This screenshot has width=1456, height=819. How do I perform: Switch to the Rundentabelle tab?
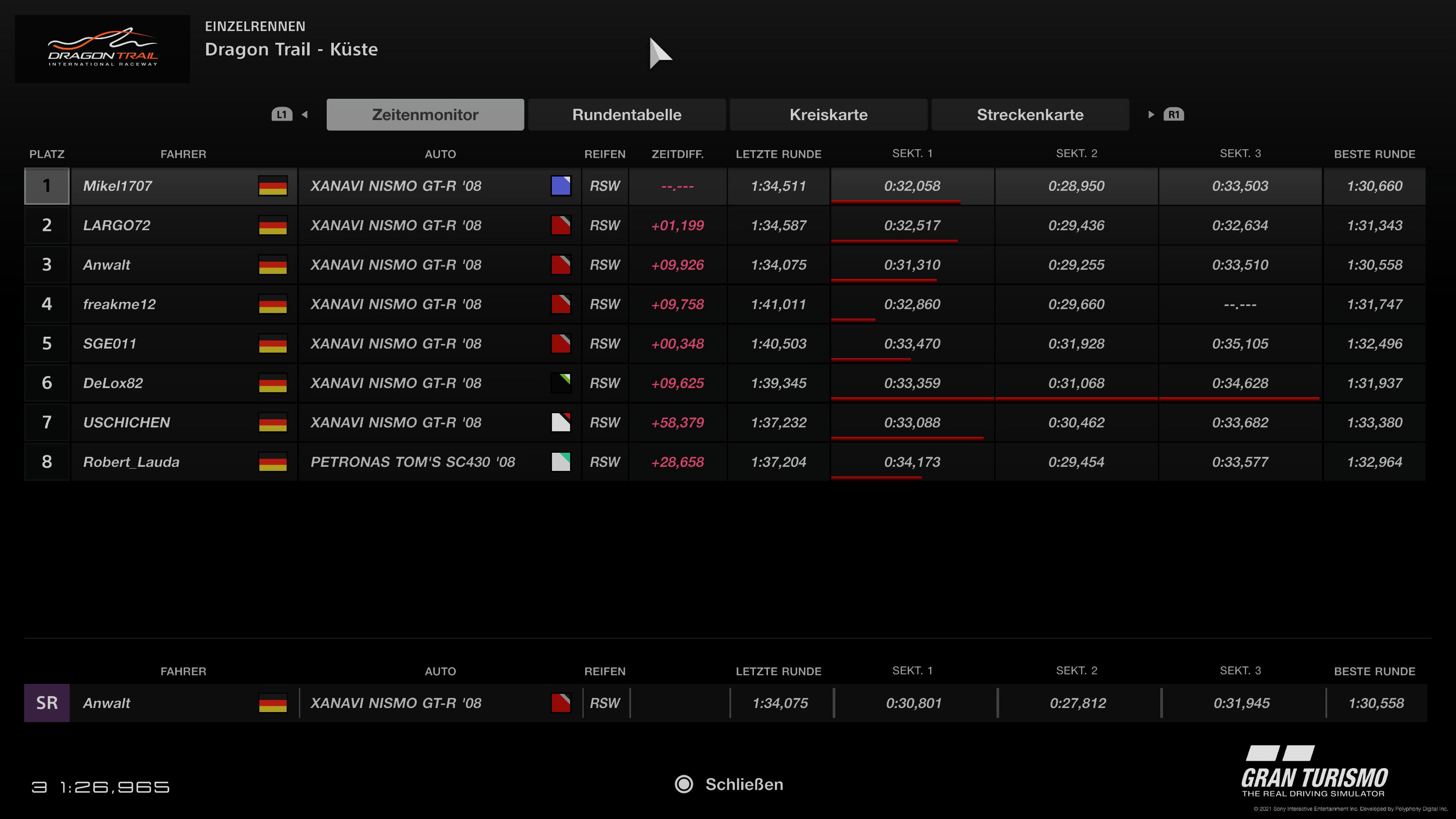(x=626, y=115)
